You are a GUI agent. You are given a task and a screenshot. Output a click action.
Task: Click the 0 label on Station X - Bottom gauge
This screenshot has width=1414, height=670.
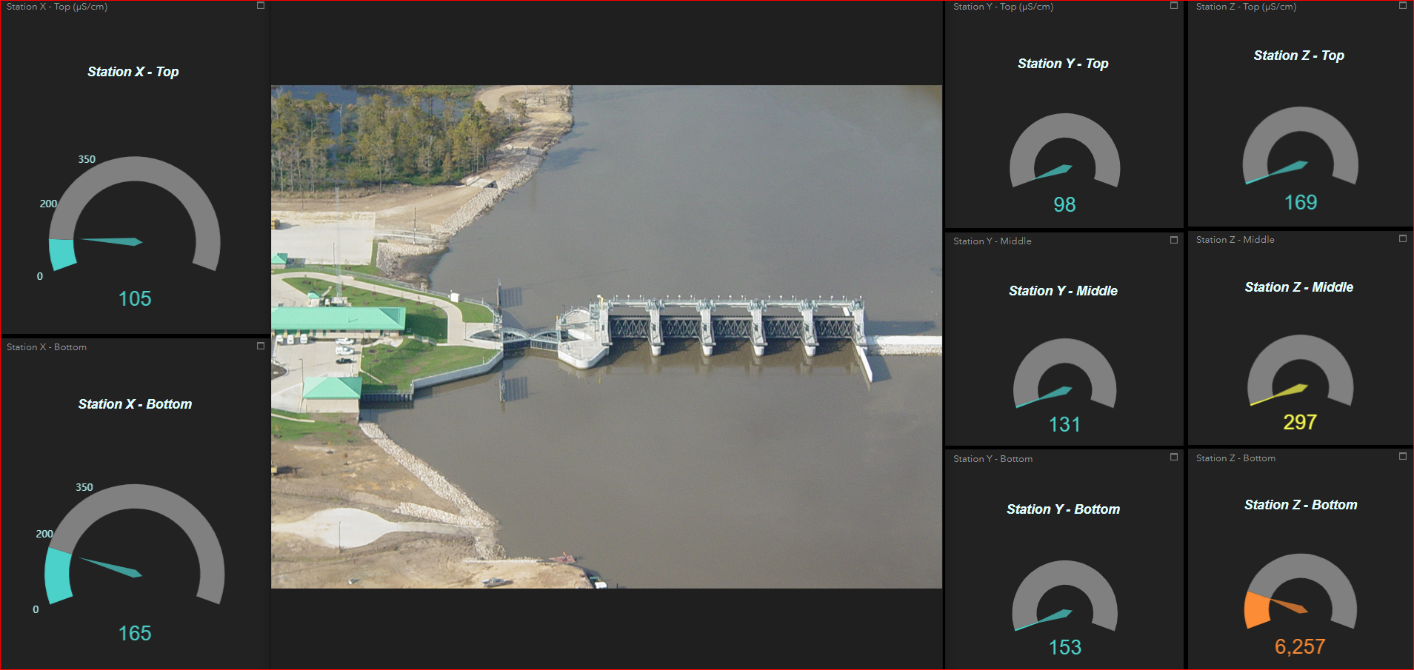coord(36,609)
